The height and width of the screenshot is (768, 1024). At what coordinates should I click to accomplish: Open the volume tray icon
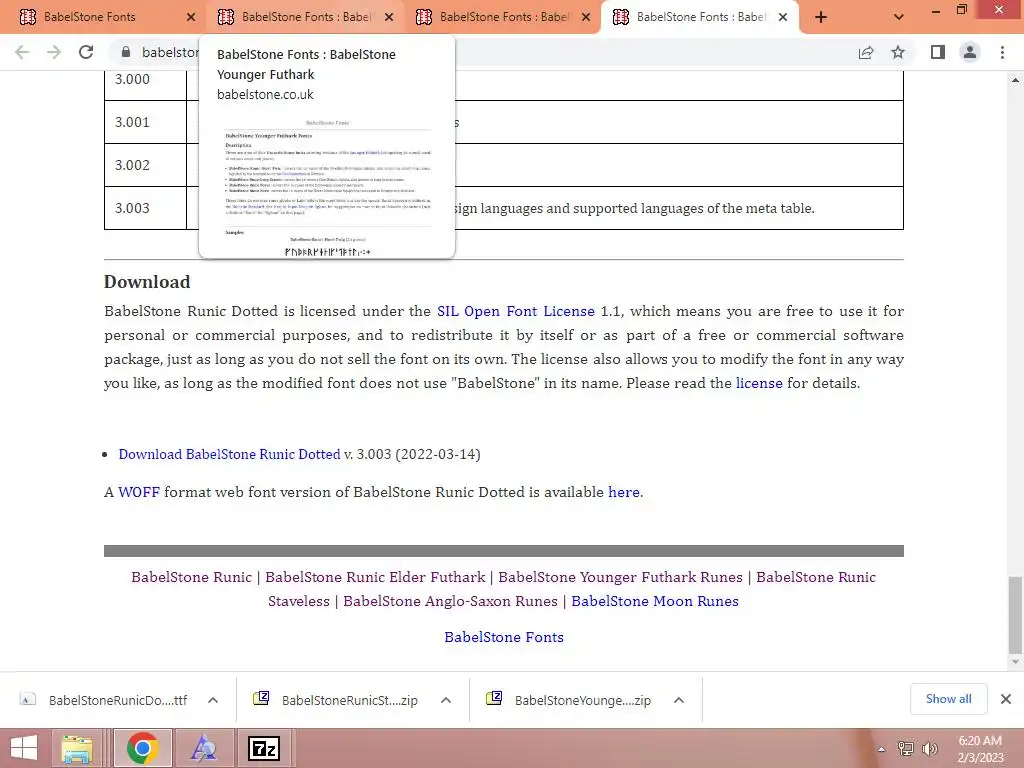click(x=930, y=749)
